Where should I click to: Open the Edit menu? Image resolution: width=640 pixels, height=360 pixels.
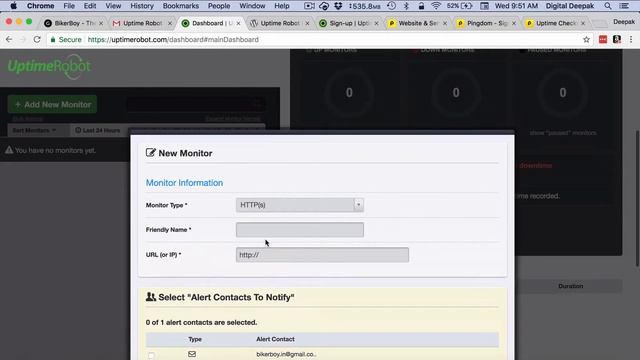(x=90, y=6)
